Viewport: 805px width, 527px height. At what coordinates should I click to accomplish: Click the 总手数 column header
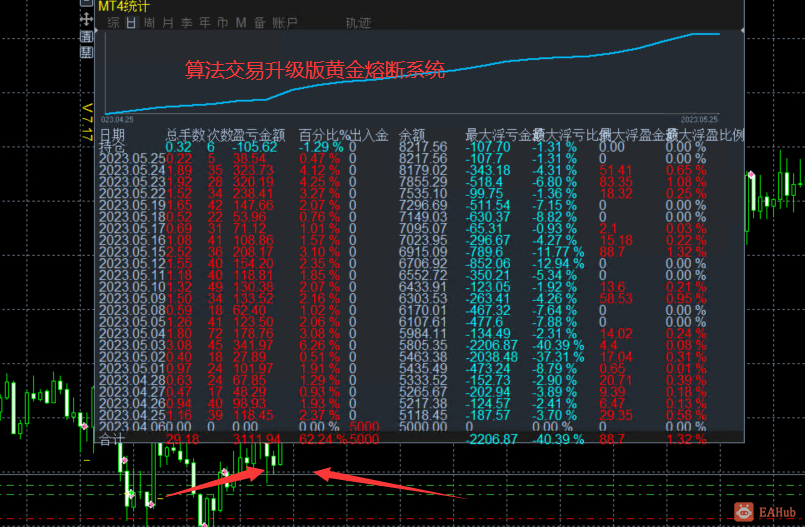pos(186,135)
